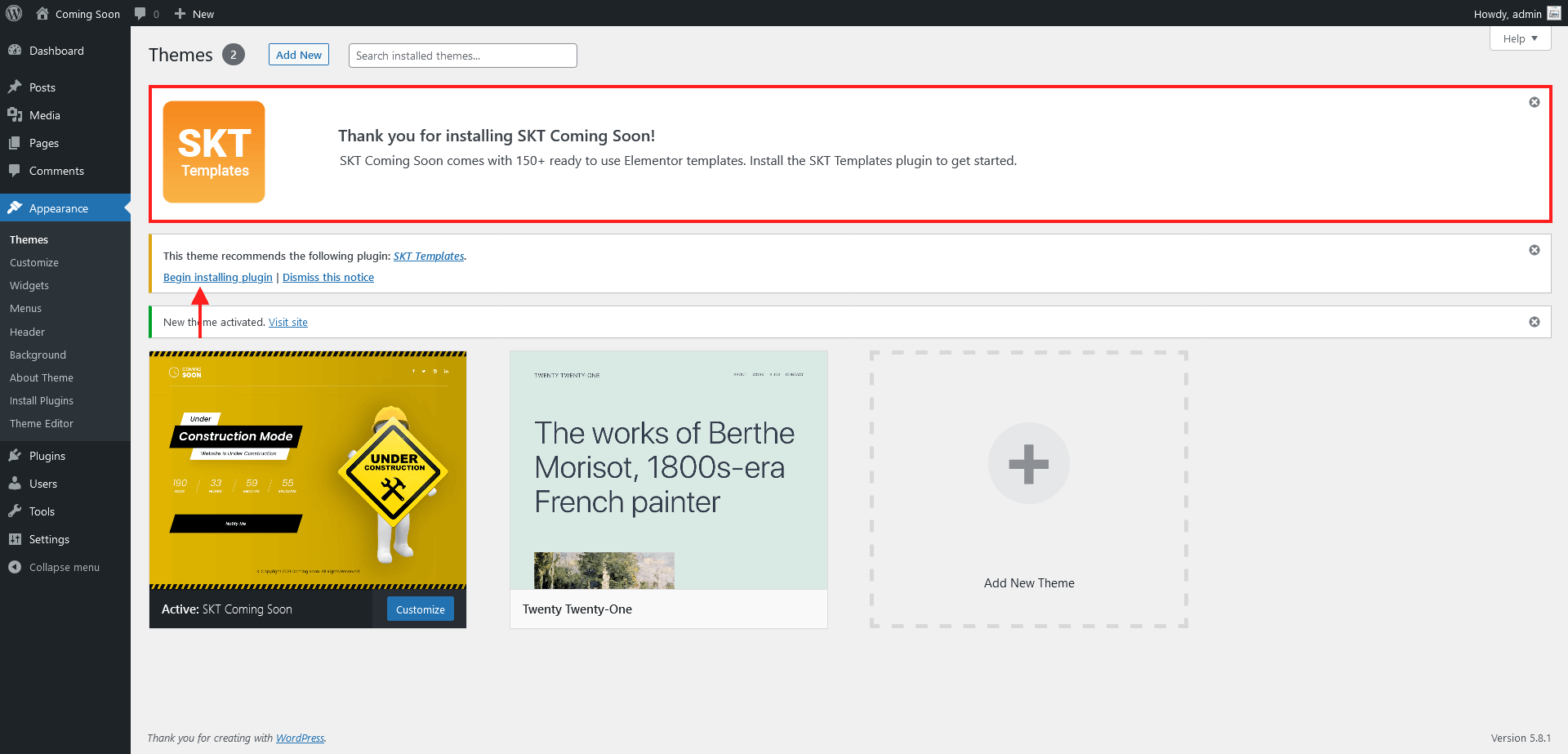Viewport: 1568px width, 754px height.
Task: Open Media menu item
Action: (65, 115)
